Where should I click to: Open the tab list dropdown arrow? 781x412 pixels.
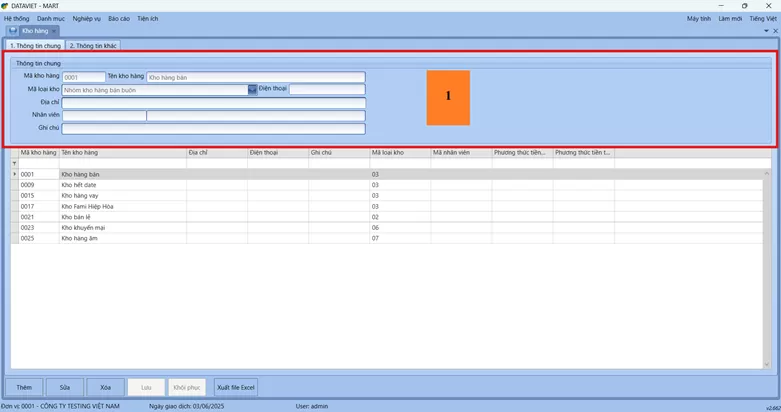tap(766, 31)
